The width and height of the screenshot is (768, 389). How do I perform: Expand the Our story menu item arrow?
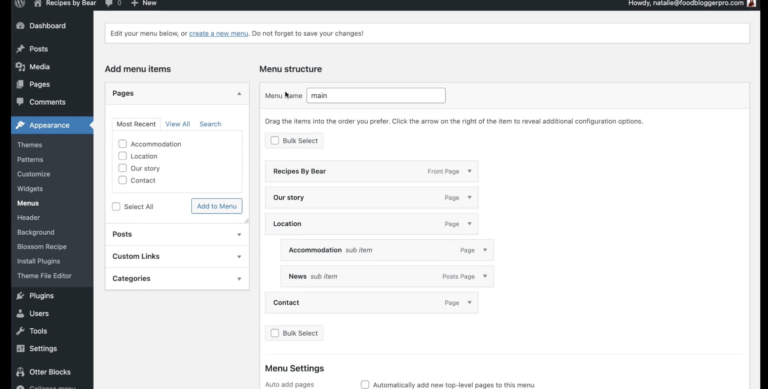click(x=469, y=197)
